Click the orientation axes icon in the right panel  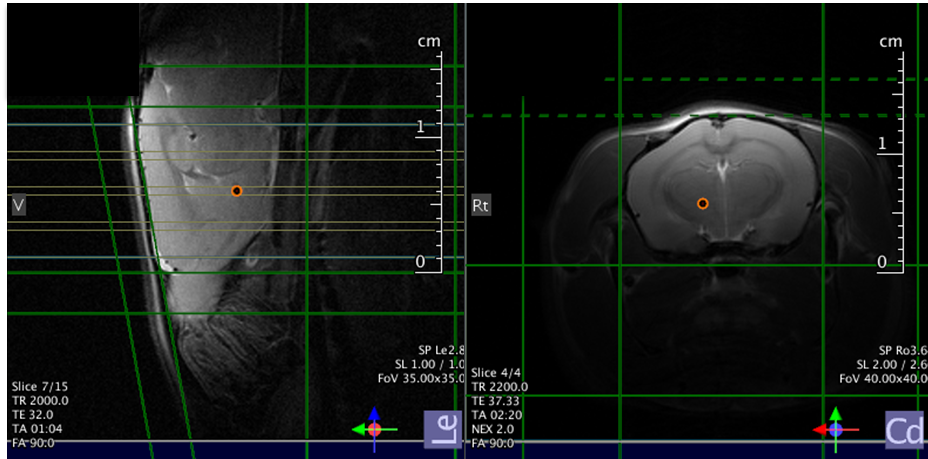(x=835, y=426)
